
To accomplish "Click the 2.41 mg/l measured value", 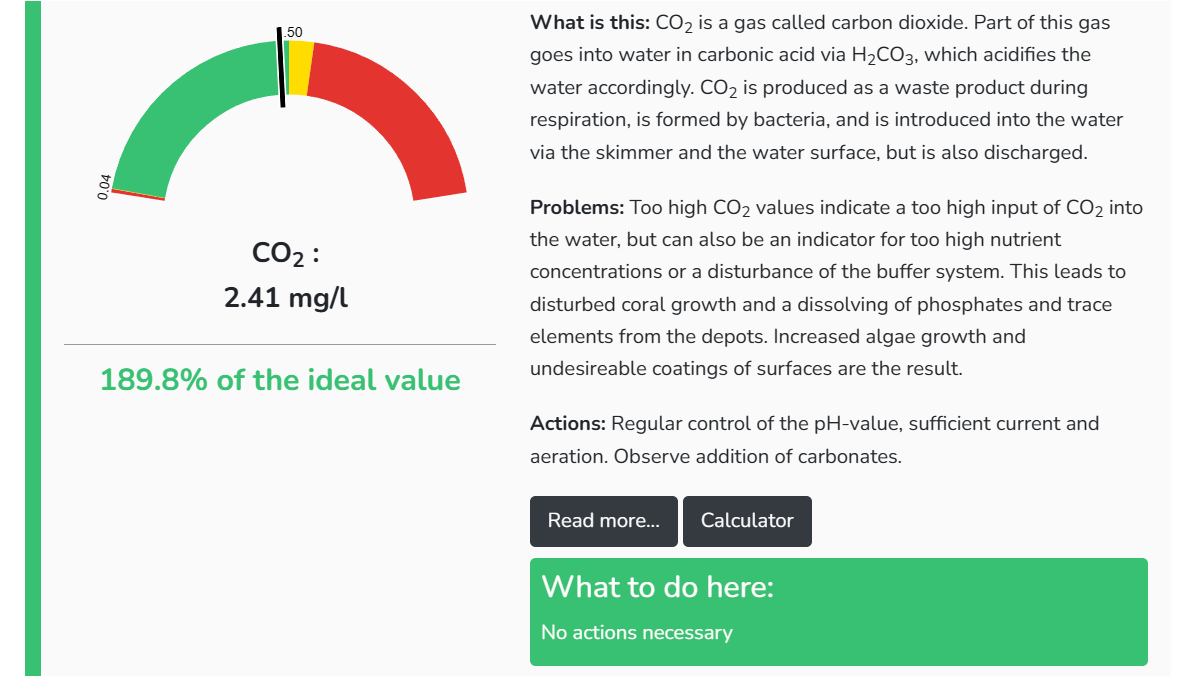I will click(286, 298).
